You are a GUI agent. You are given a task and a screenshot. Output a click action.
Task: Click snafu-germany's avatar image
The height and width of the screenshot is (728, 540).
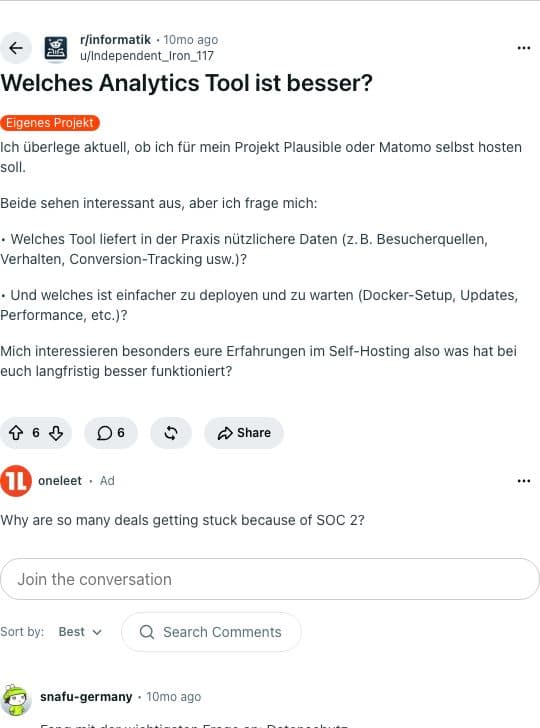tap(16, 700)
